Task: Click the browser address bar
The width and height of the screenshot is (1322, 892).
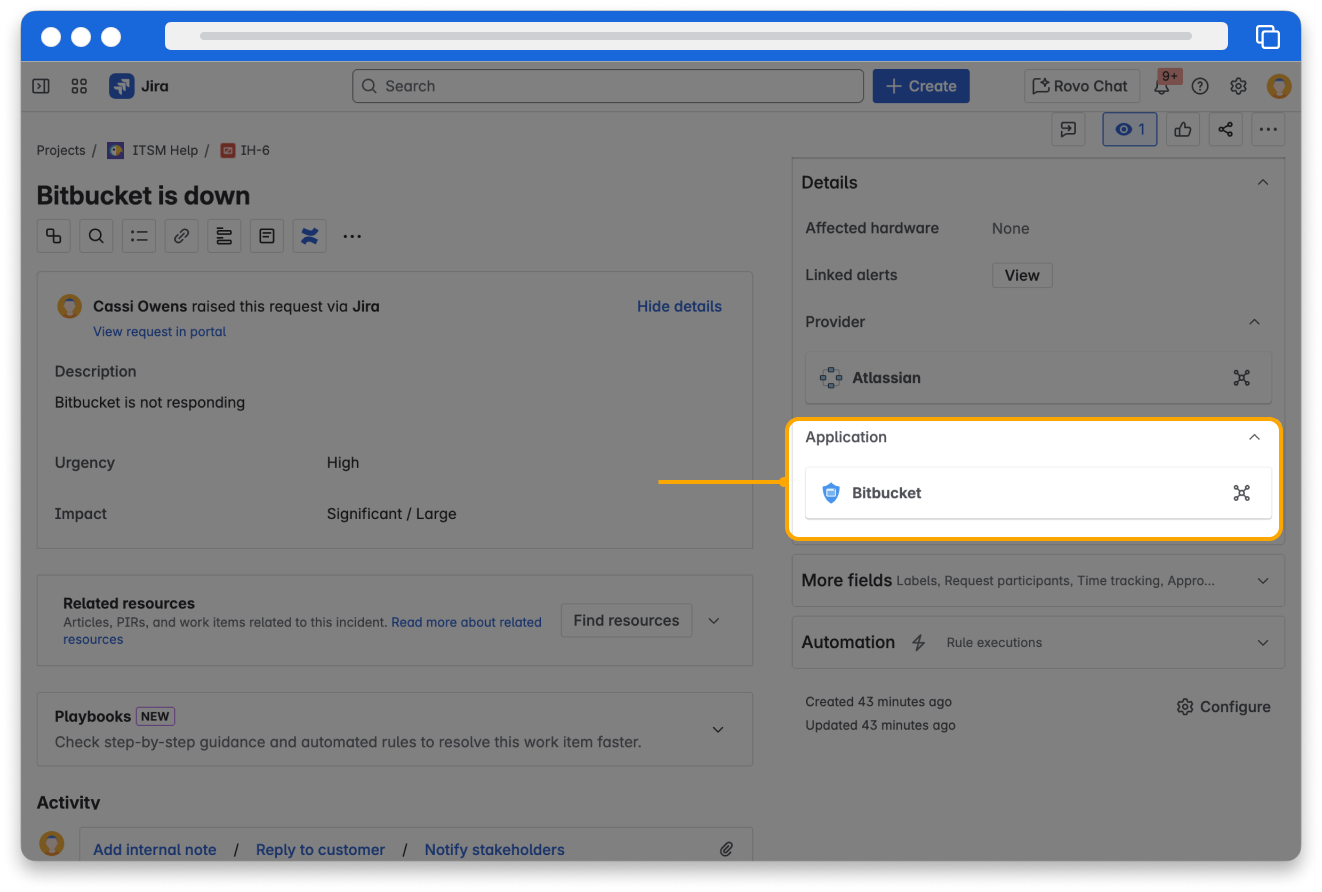Action: click(x=696, y=36)
